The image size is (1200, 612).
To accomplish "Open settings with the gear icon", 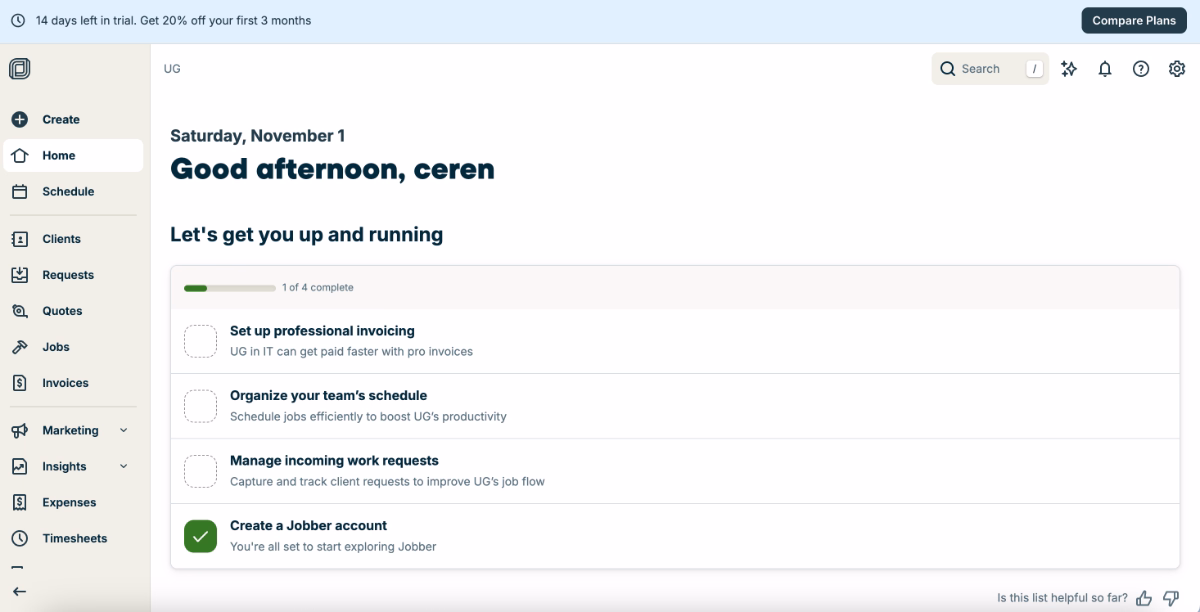I will [x=1177, y=68].
